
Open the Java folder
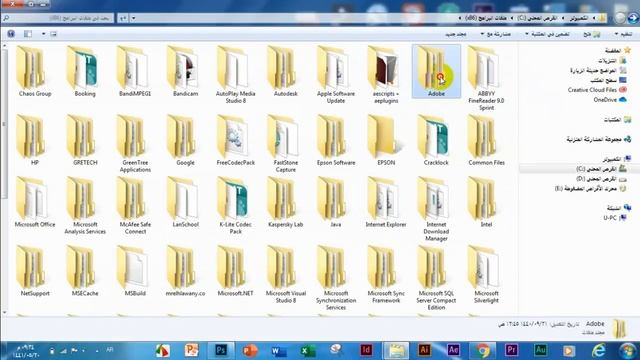[336, 202]
